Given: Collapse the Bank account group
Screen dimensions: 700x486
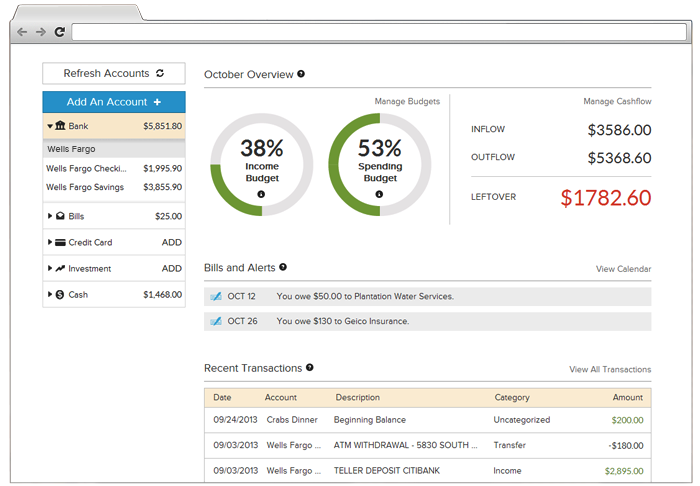Looking at the screenshot, I should tap(50, 126).
